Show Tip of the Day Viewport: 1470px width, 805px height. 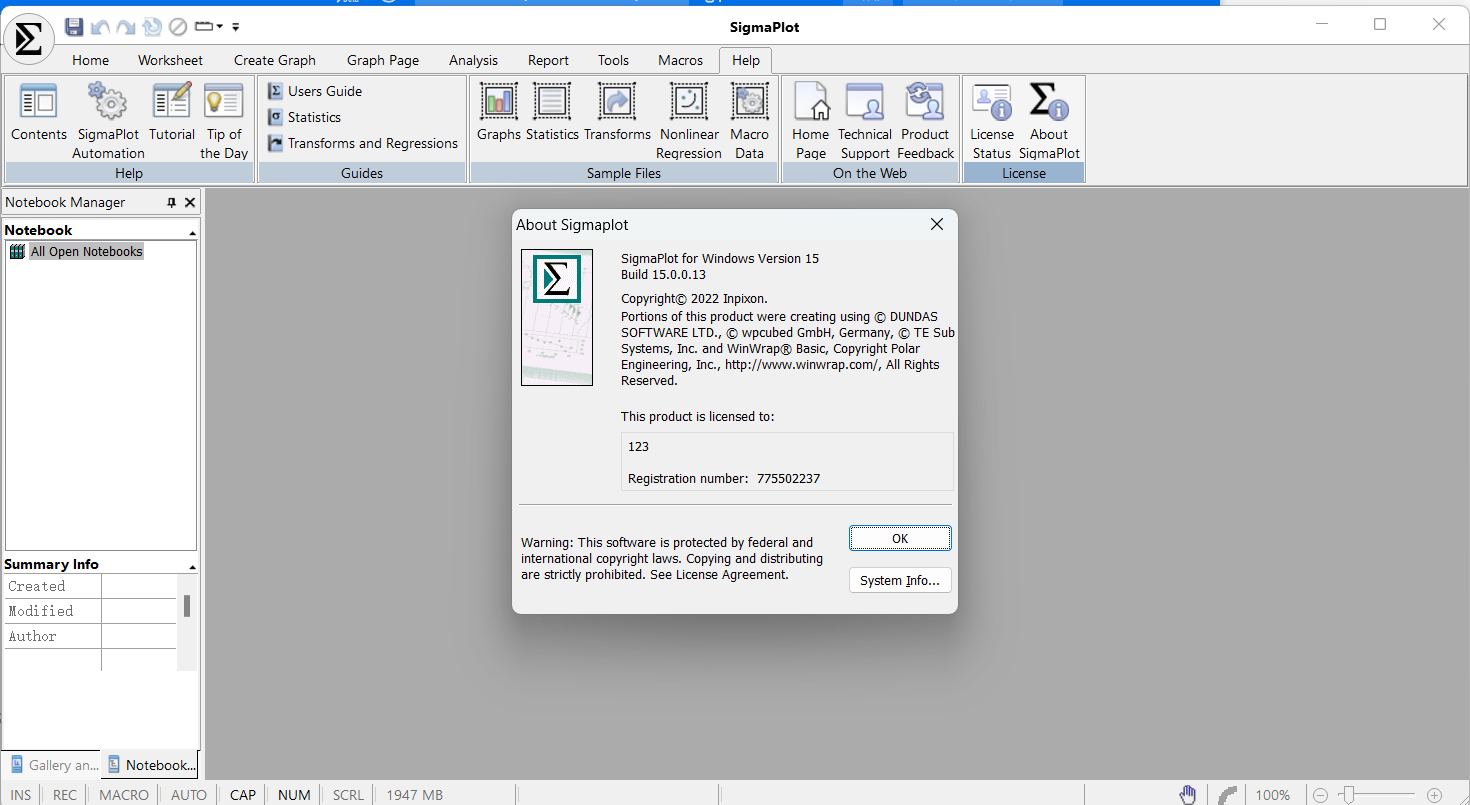point(224,121)
